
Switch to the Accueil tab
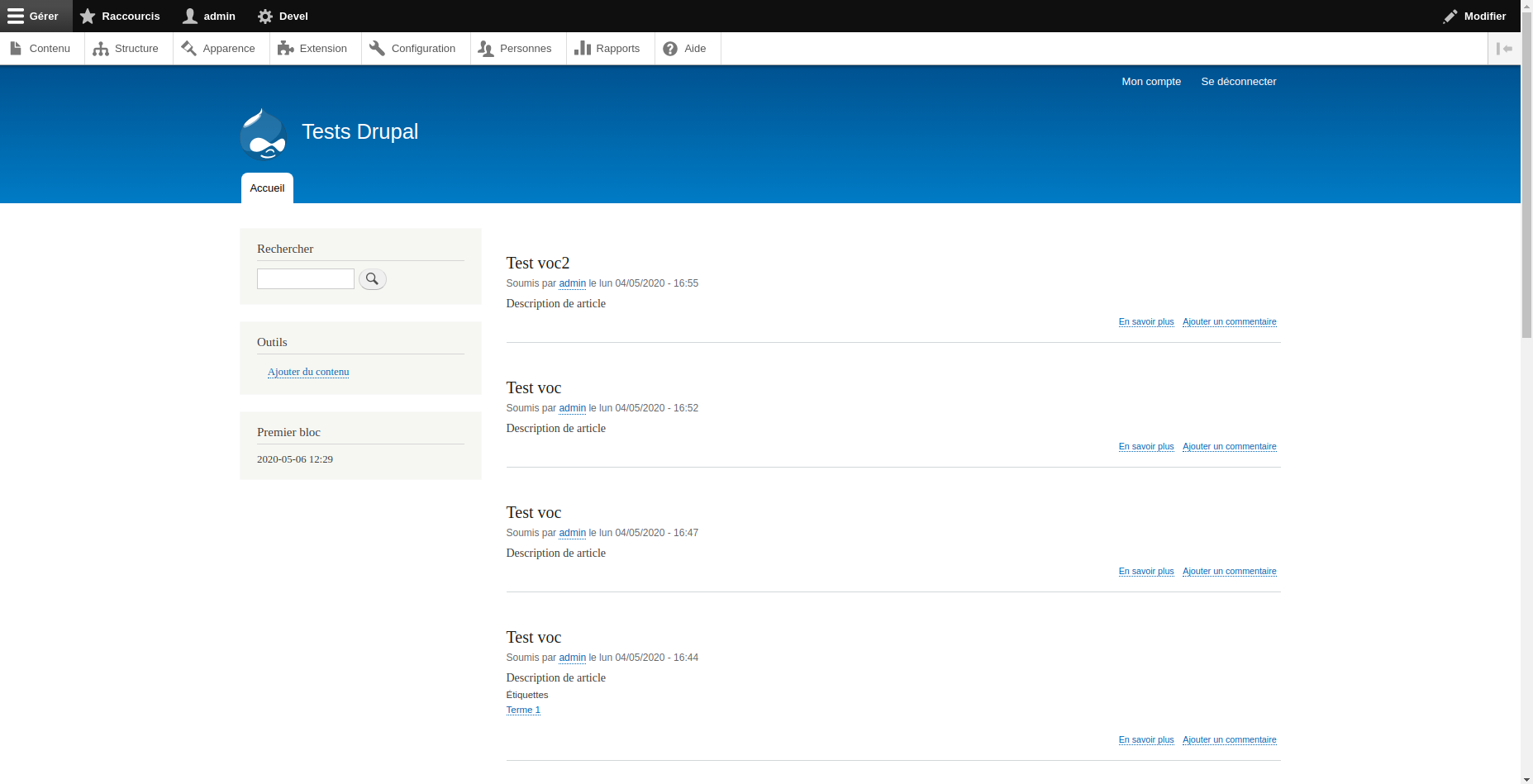[x=266, y=188]
